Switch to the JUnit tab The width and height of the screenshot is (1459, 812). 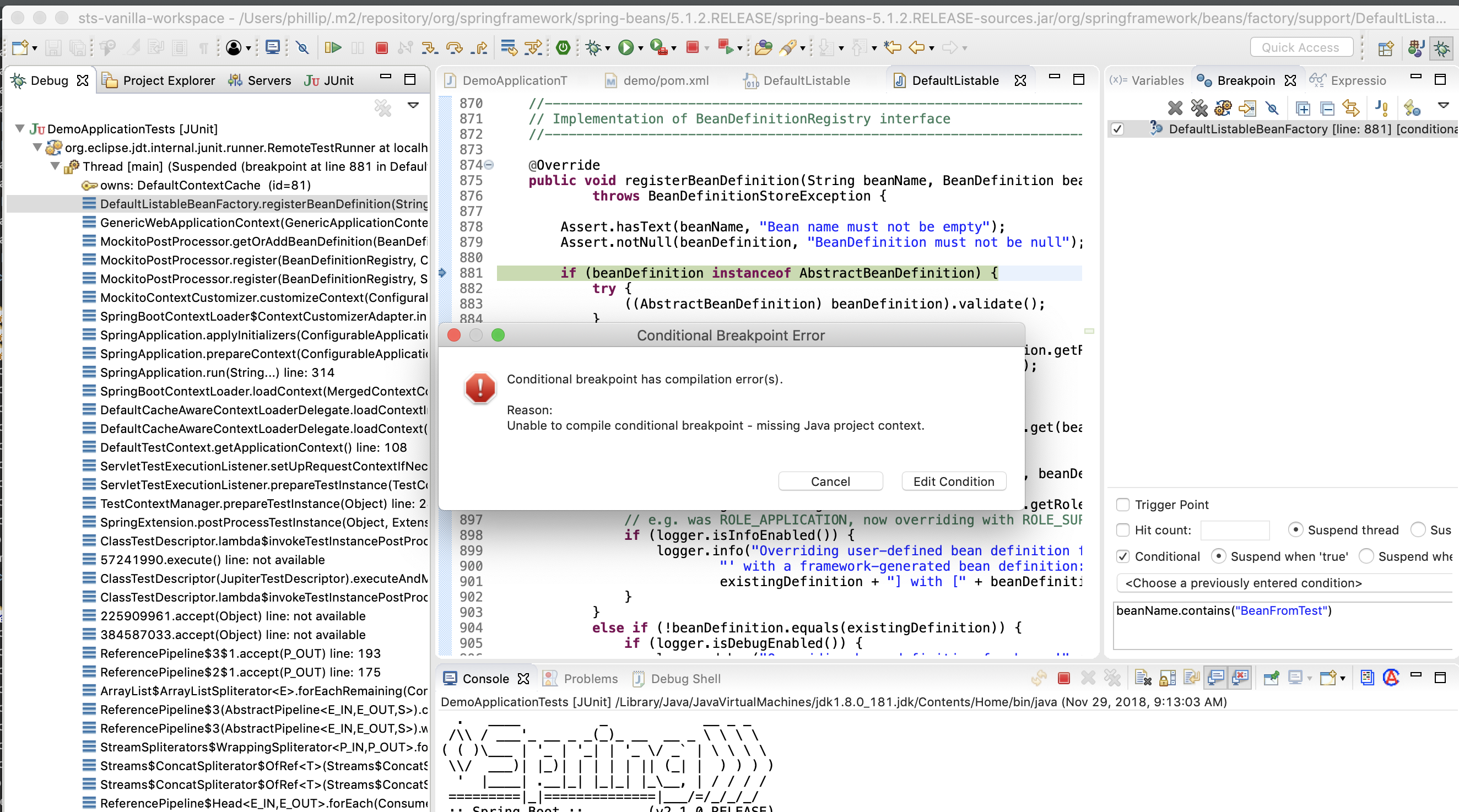(328, 80)
